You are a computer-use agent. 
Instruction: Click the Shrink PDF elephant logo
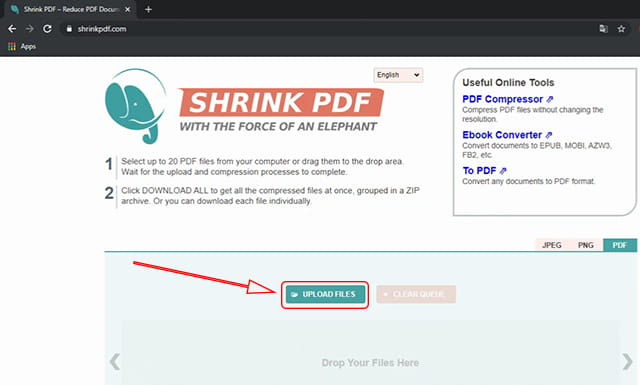pos(136,106)
